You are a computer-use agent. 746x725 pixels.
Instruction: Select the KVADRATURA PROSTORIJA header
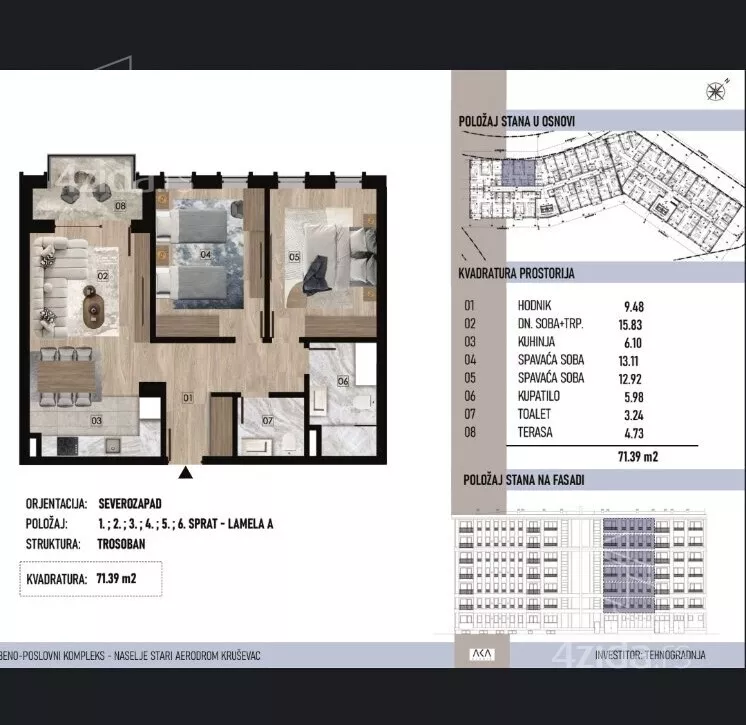tap(516, 274)
